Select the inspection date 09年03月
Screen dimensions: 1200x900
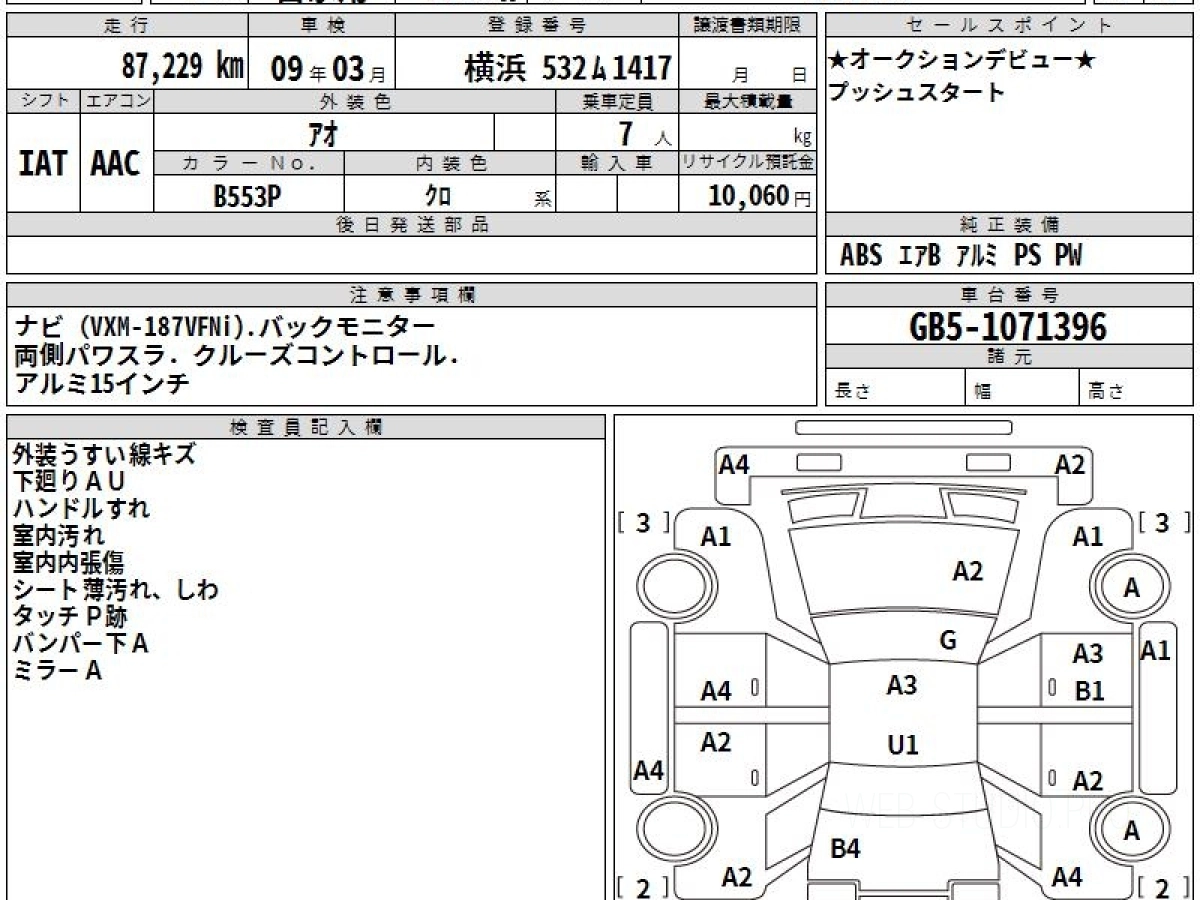[x=328, y=69]
